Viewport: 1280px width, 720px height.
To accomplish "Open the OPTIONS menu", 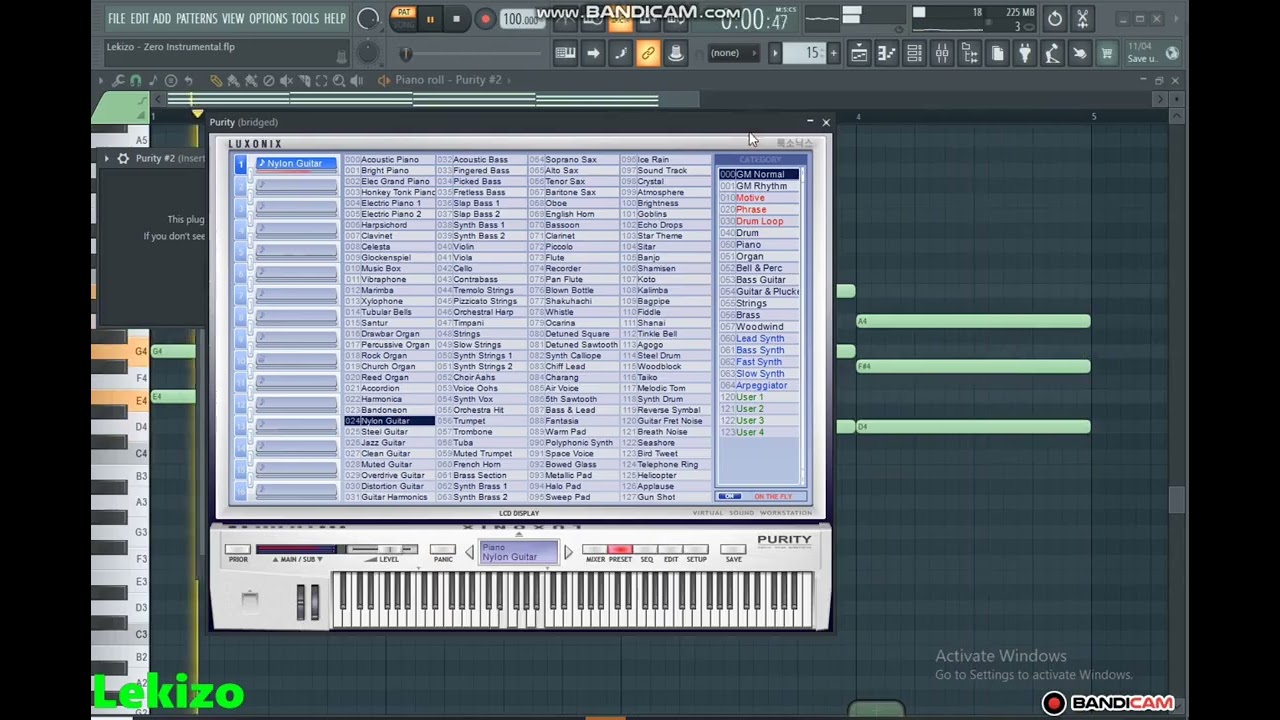I will pos(268,18).
